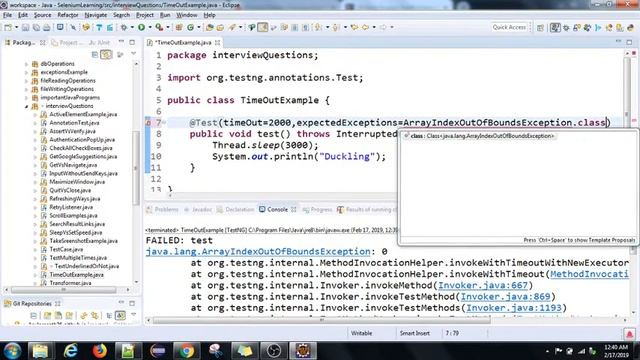Open the Invoker.java:869 stack trace link
Screen dimensions: 640x360
pos(505,297)
